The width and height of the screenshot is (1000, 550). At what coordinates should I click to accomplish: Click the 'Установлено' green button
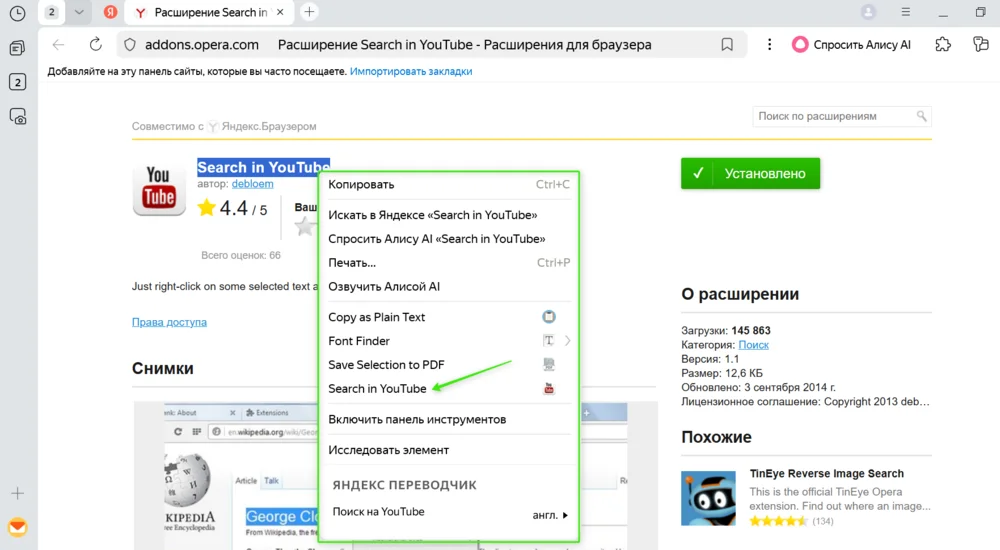pos(750,174)
